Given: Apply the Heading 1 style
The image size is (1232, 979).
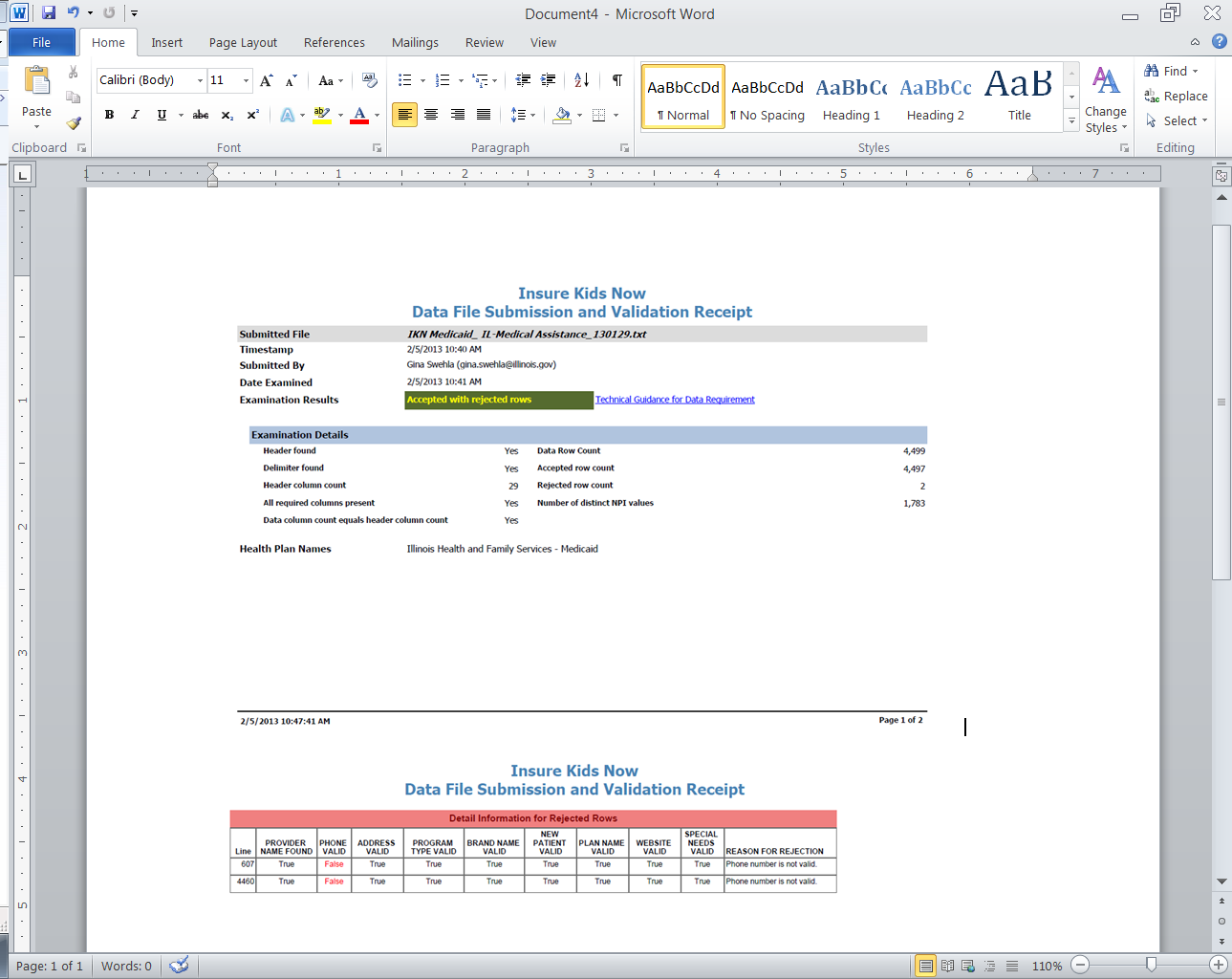Looking at the screenshot, I should [x=851, y=98].
